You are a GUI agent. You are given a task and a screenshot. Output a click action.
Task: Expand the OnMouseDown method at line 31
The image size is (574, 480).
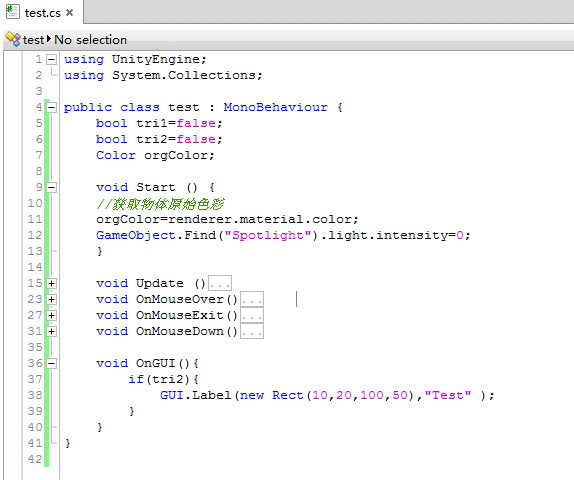[52, 331]
